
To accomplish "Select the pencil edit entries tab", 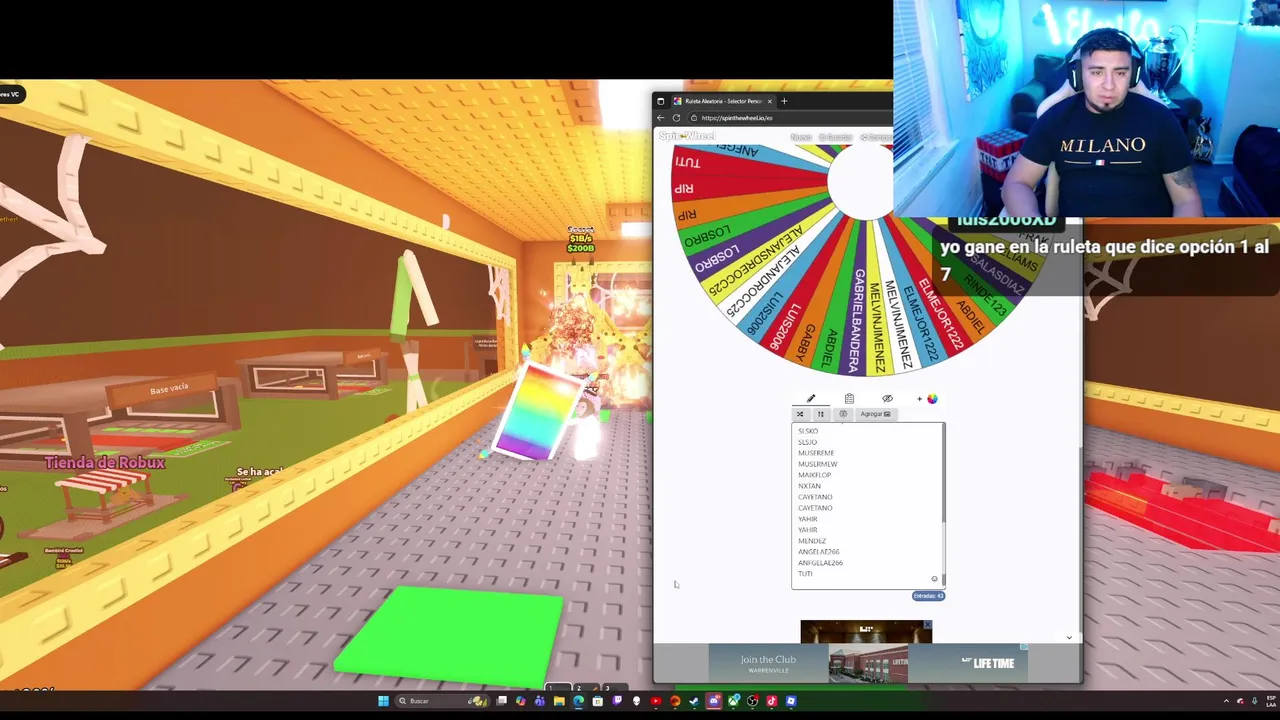I will point(811,399).
